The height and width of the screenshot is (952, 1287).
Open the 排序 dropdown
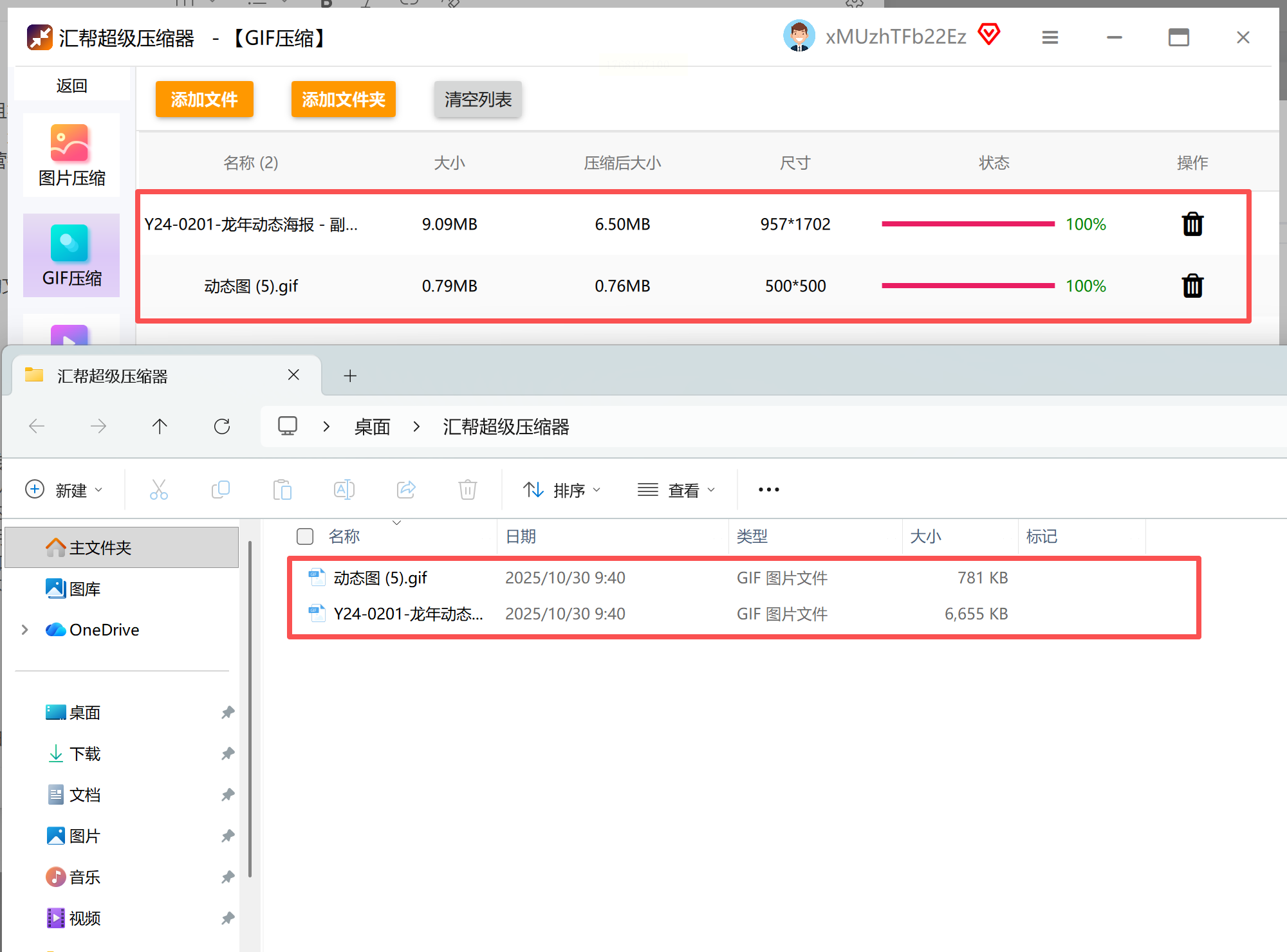coord(562,490)
